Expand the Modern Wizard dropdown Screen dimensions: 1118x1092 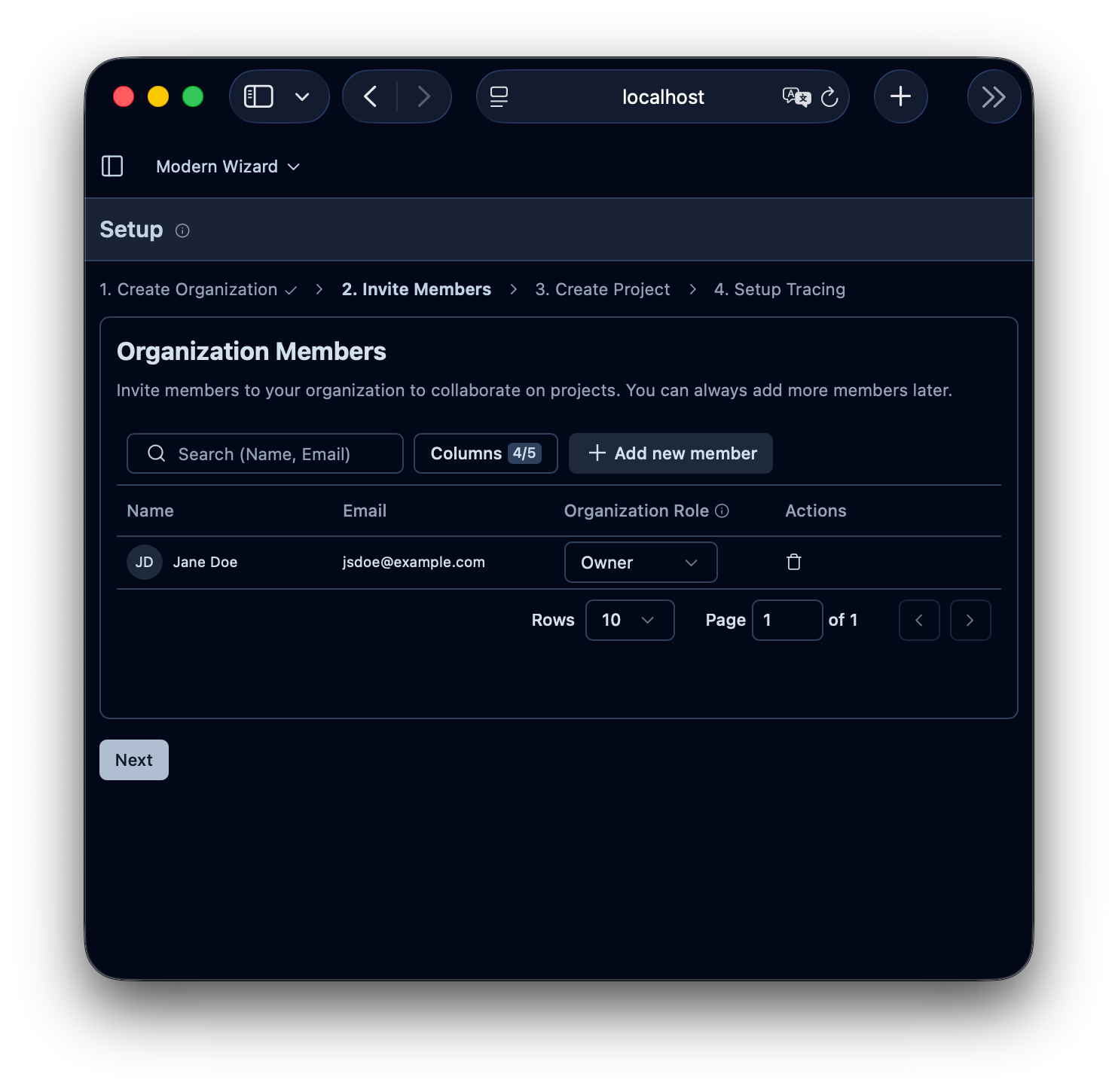pos(228,166)
